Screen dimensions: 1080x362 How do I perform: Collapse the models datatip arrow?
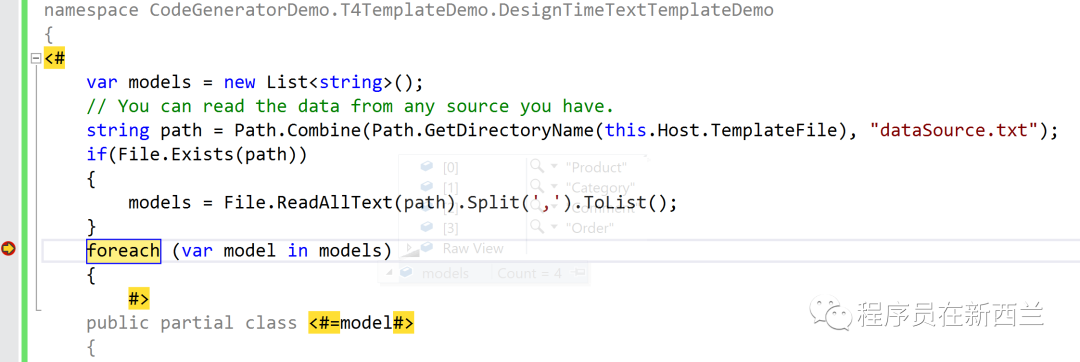(389, 273)
